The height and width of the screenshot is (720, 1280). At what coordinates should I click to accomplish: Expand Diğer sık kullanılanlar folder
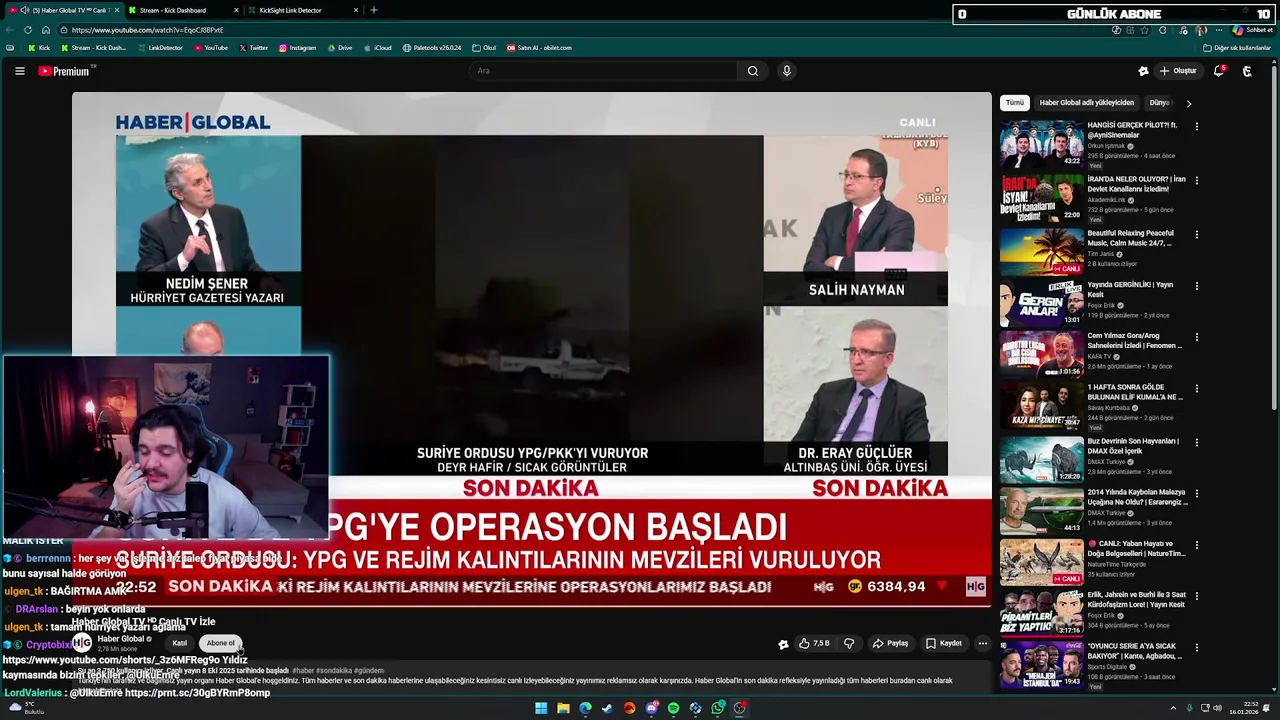point(1236,48)
